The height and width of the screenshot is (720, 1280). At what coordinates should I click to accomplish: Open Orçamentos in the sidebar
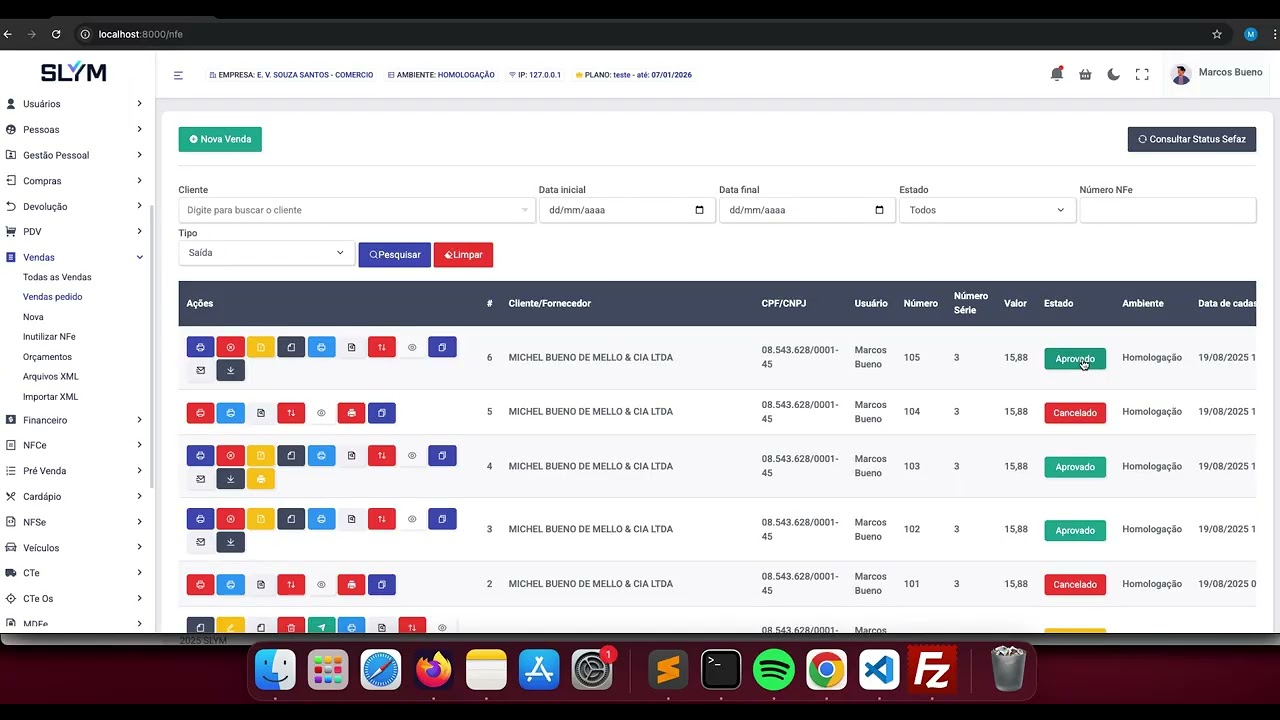click(47, 357)
